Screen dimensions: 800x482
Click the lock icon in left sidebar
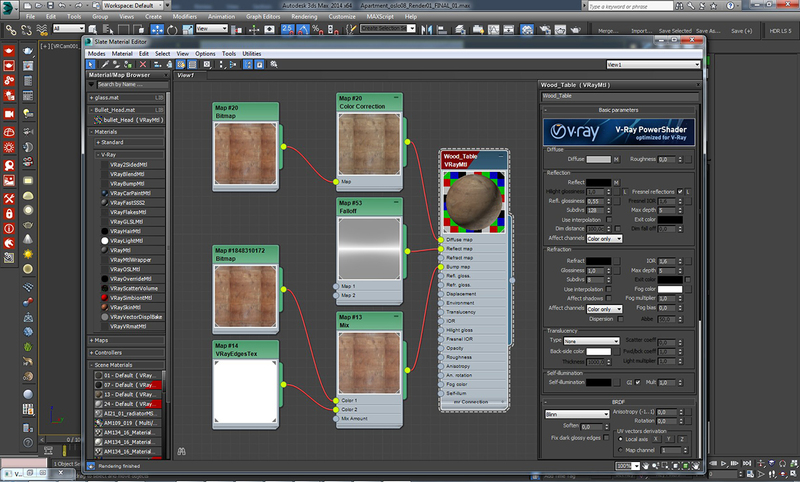click(9, 213)
